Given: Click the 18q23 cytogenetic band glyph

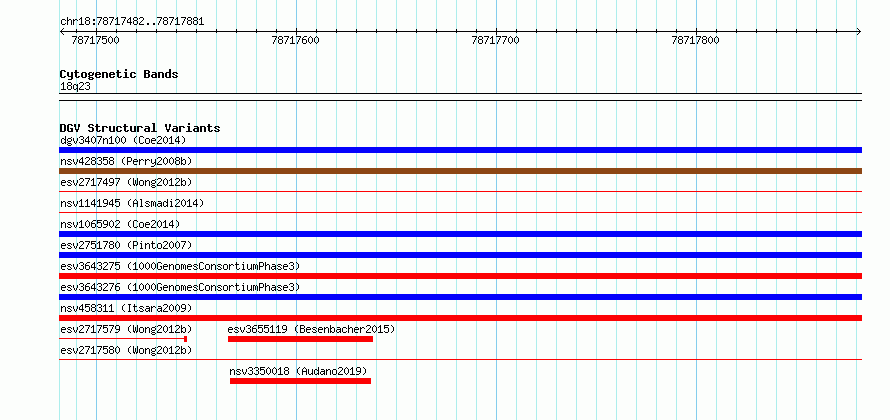Looking at the screenshot, I should pyautogui.click(x=460, y=97).
